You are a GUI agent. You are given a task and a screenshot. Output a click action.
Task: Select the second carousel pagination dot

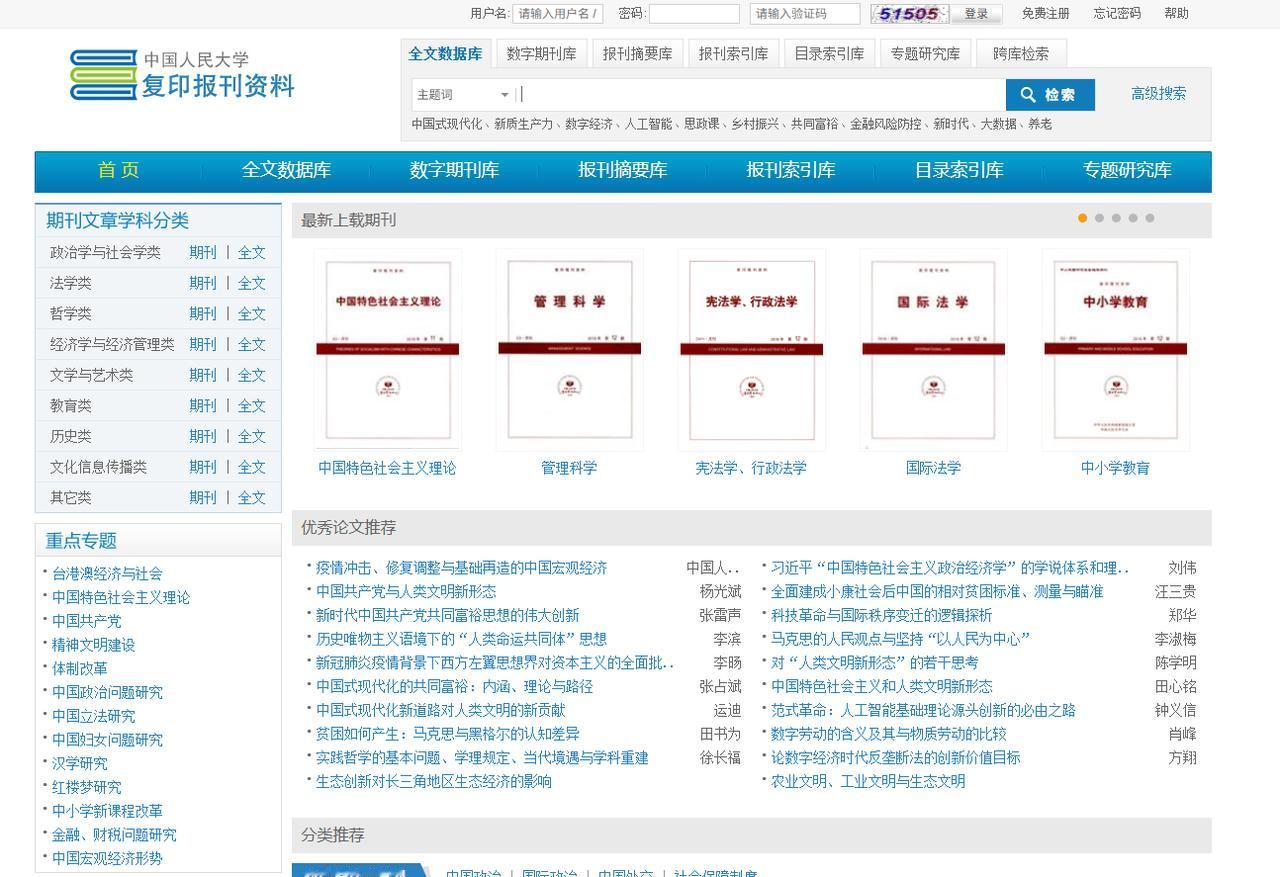(1098, 216)
